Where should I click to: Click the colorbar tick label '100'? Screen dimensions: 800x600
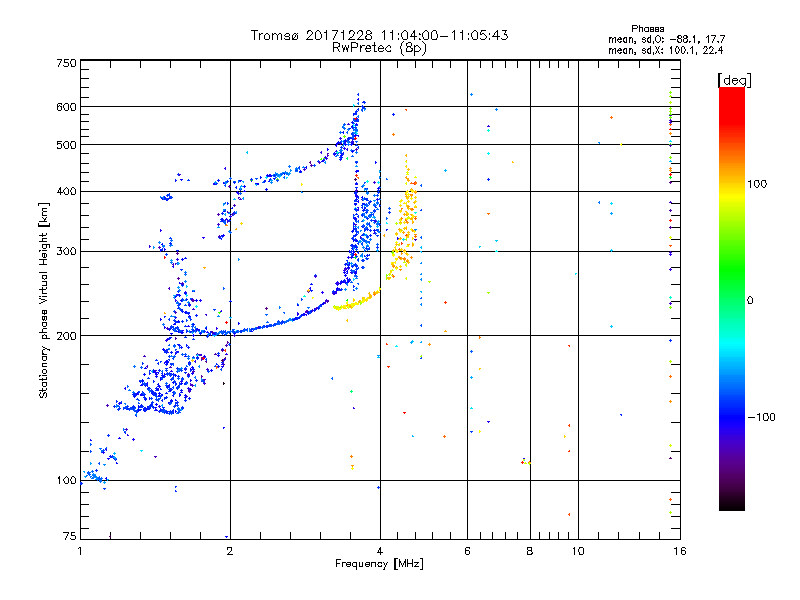[x=757, y=184]
